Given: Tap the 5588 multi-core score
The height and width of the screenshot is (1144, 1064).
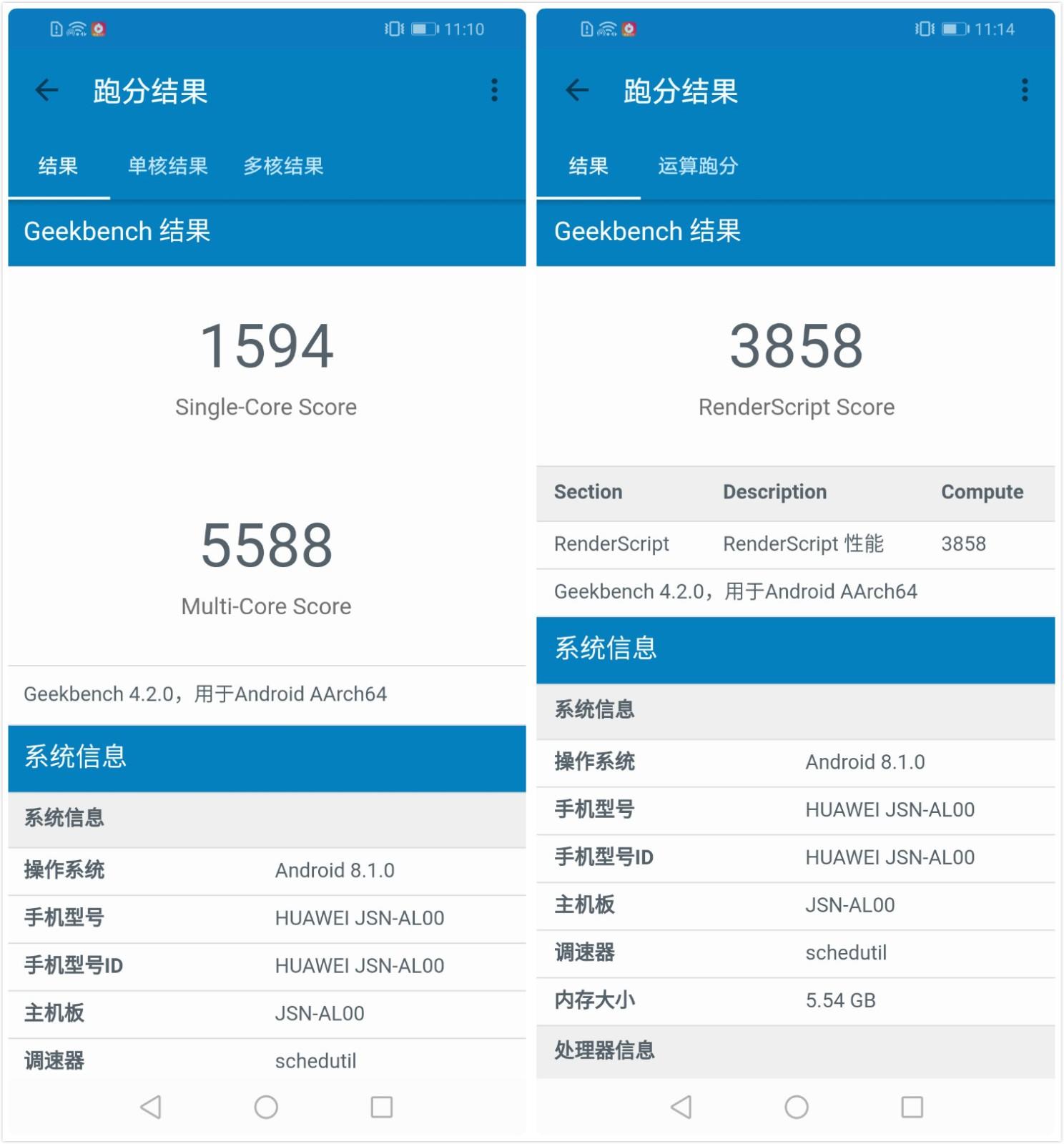Looking at the screenshot, I should 267,546.
